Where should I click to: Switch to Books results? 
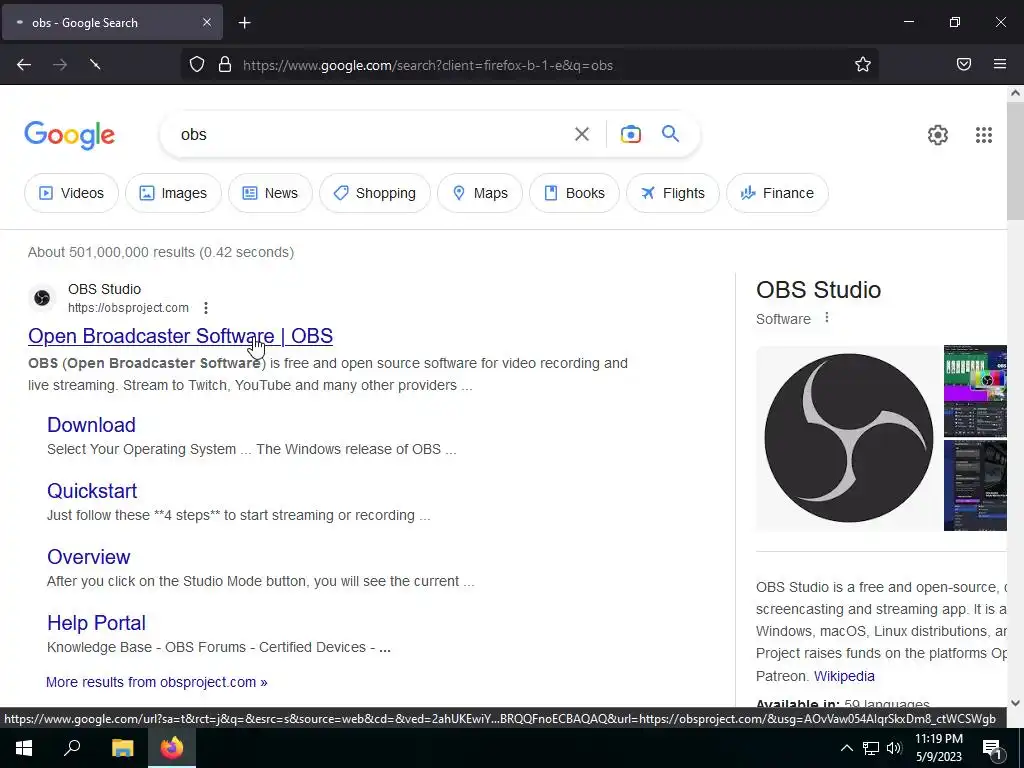574,193
